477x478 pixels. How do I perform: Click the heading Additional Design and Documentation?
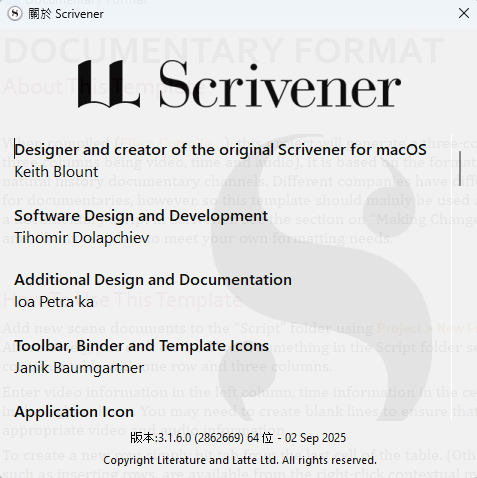coord(153,280)
